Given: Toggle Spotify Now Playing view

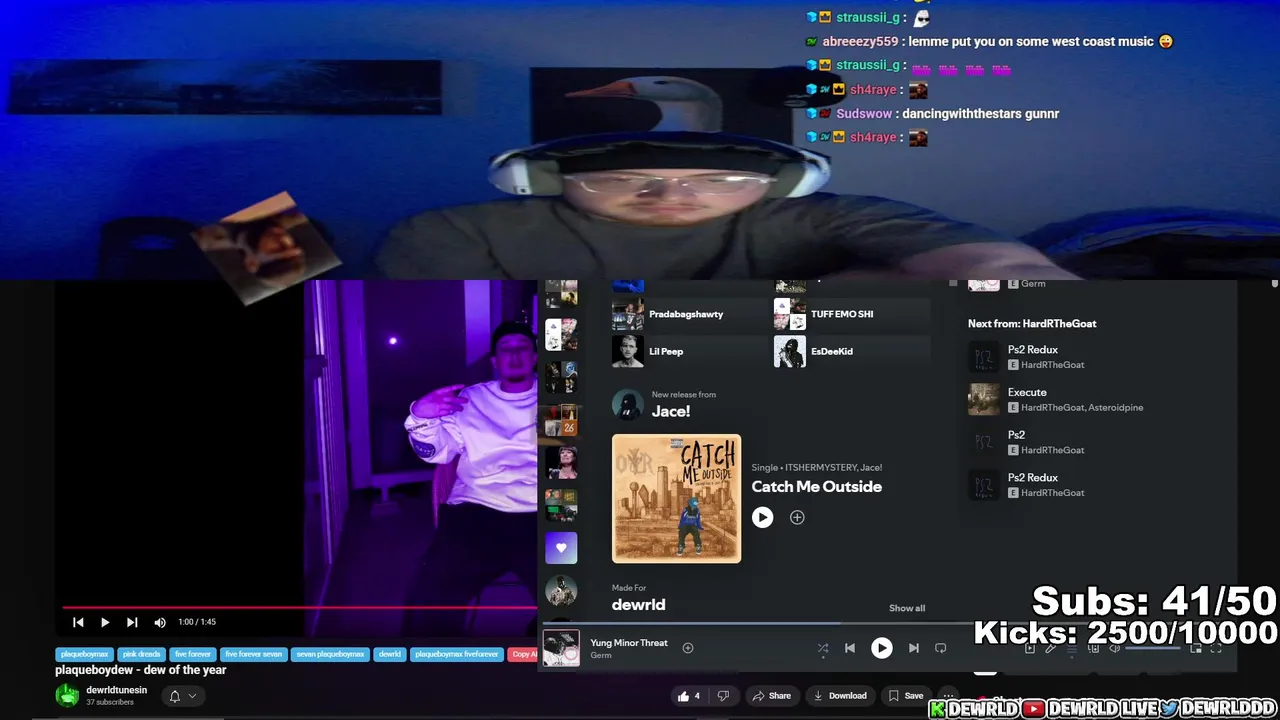Looking at the screenshot, I should click(1030, 648).
